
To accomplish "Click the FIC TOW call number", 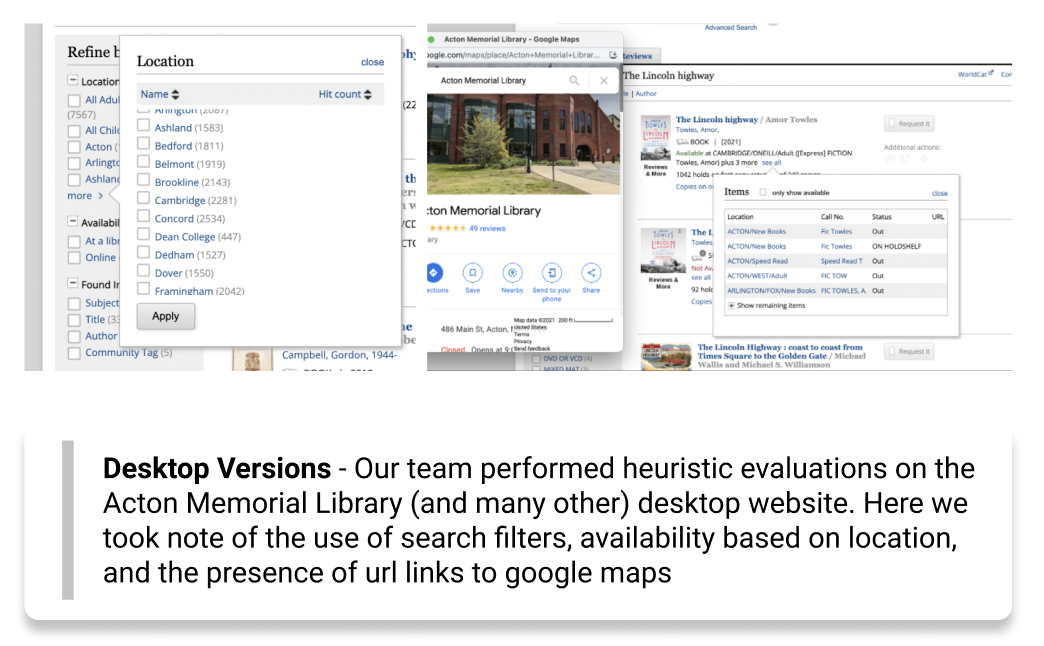I will coord(834,276).
